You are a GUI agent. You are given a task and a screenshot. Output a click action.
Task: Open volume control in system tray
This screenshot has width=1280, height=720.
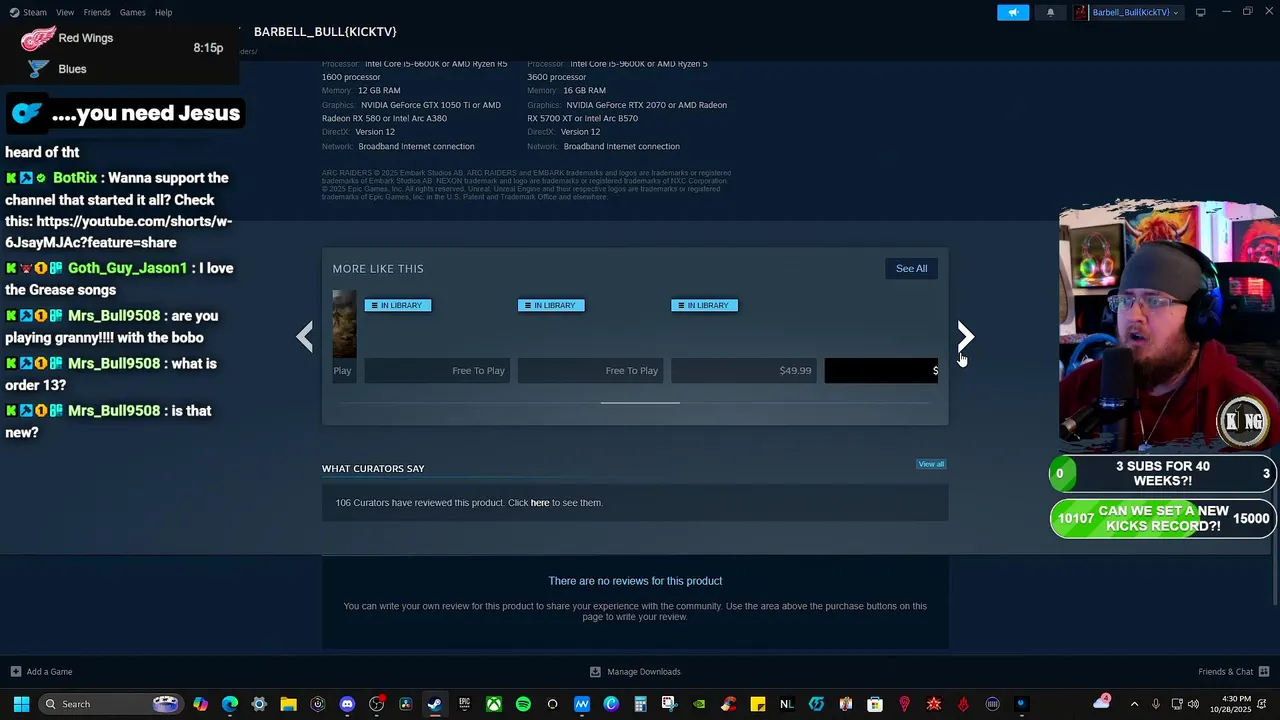1193,704
